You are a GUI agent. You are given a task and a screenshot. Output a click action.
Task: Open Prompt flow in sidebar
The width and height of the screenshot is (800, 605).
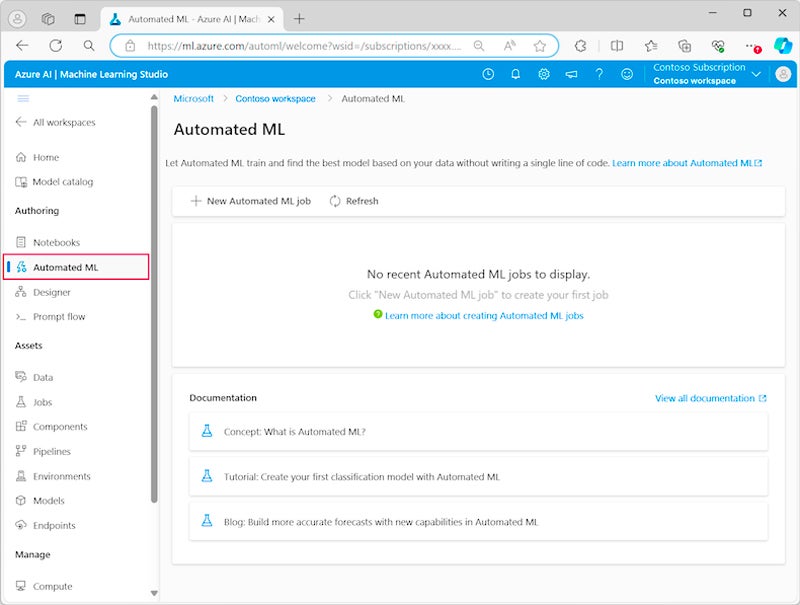click(51, 316)
